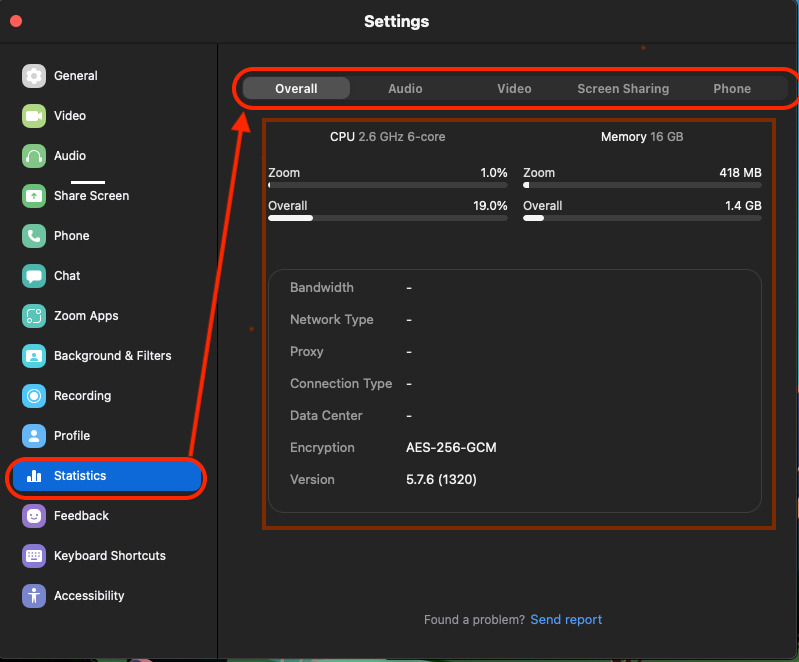799x662 pixels.
Task: Click the Recording icon
Action: pos(35,396)
